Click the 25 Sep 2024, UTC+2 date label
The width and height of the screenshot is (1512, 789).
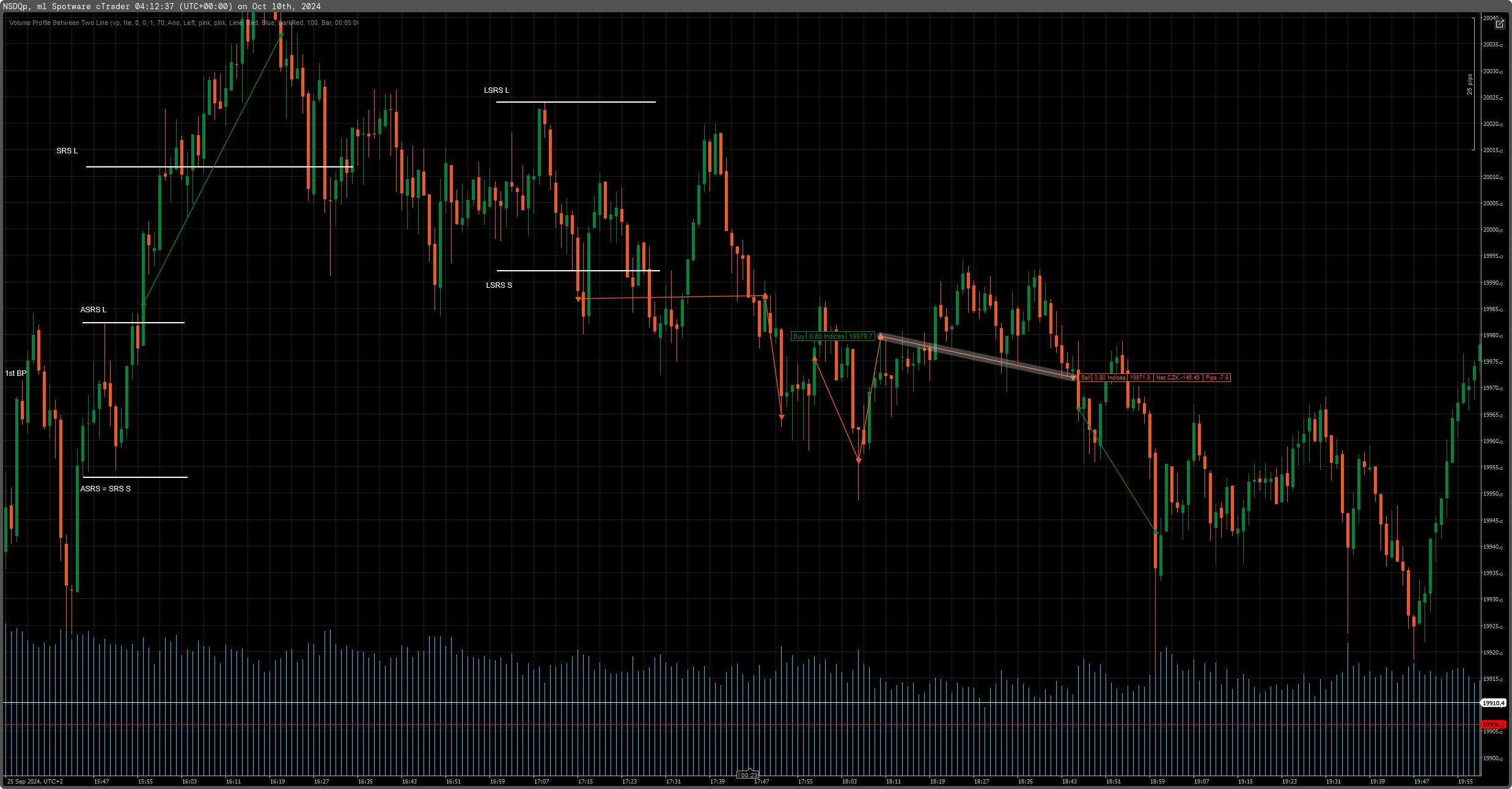pyautogui.click(x=35, y=781)
